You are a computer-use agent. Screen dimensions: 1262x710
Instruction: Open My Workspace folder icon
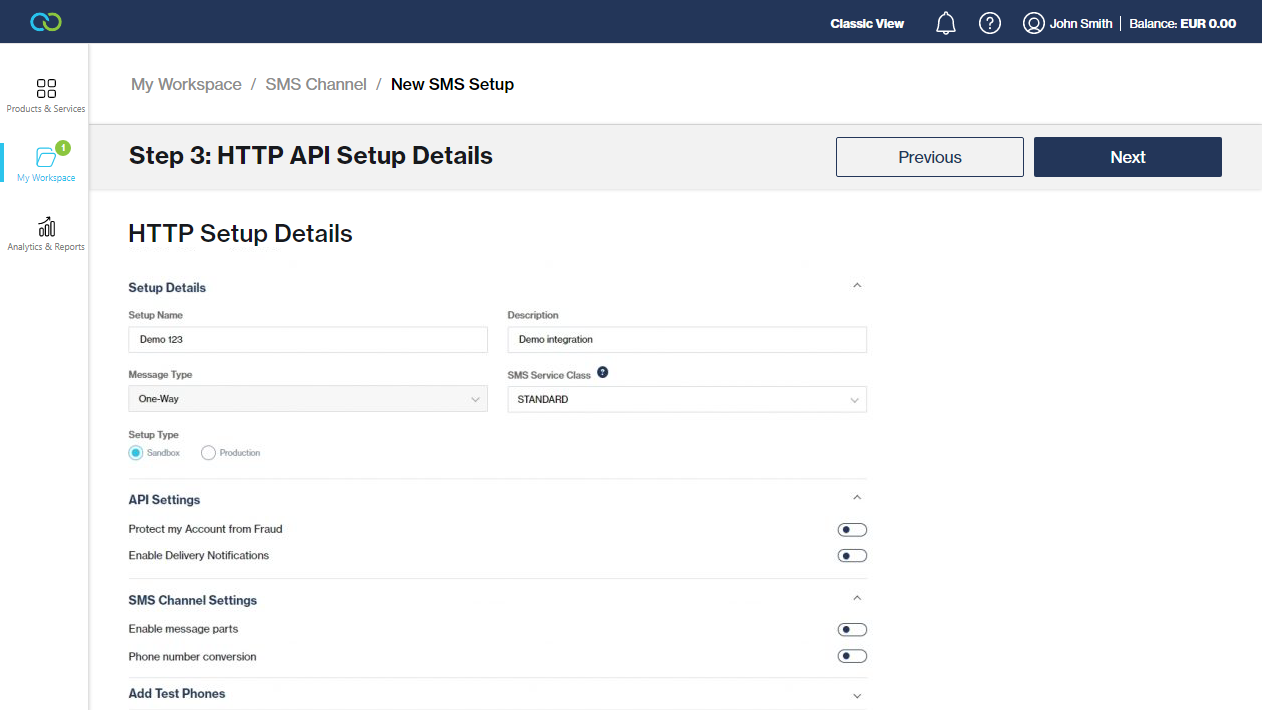click(x=46, y=158)
